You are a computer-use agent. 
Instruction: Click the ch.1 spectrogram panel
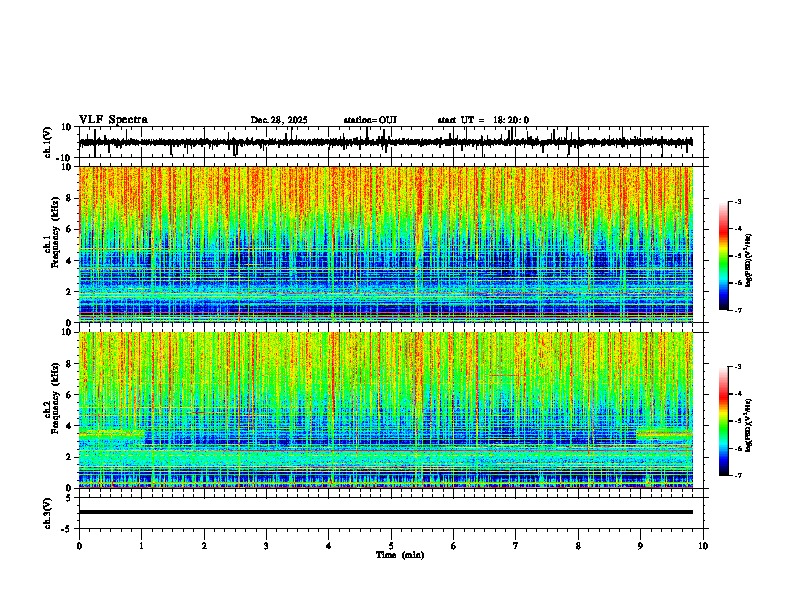(386, 244)
